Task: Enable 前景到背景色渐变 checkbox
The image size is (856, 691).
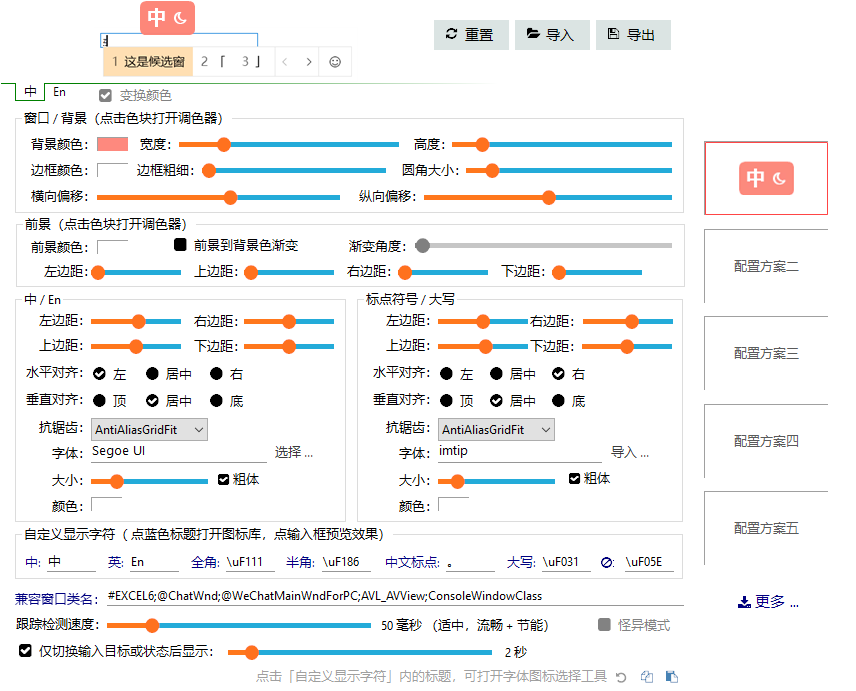Action: [x=181, y=245]
